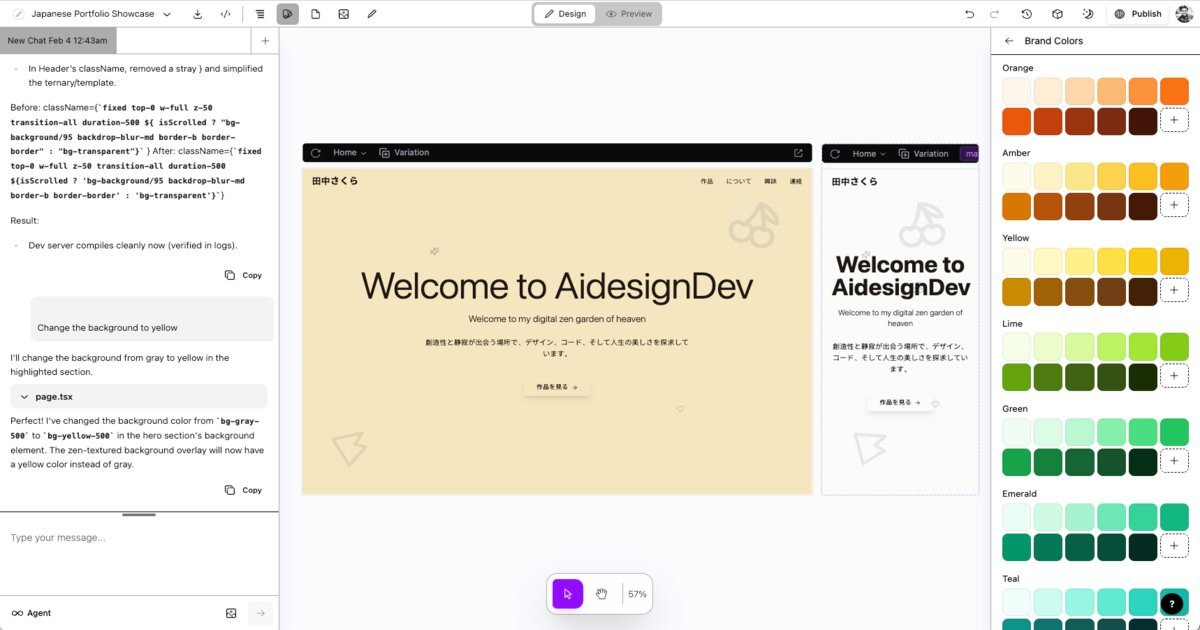Image resolution: width=1200 pixels, height=630 pixels.
Task: Select the pencil edit tool in the toolbar
Action: point(370,13)
